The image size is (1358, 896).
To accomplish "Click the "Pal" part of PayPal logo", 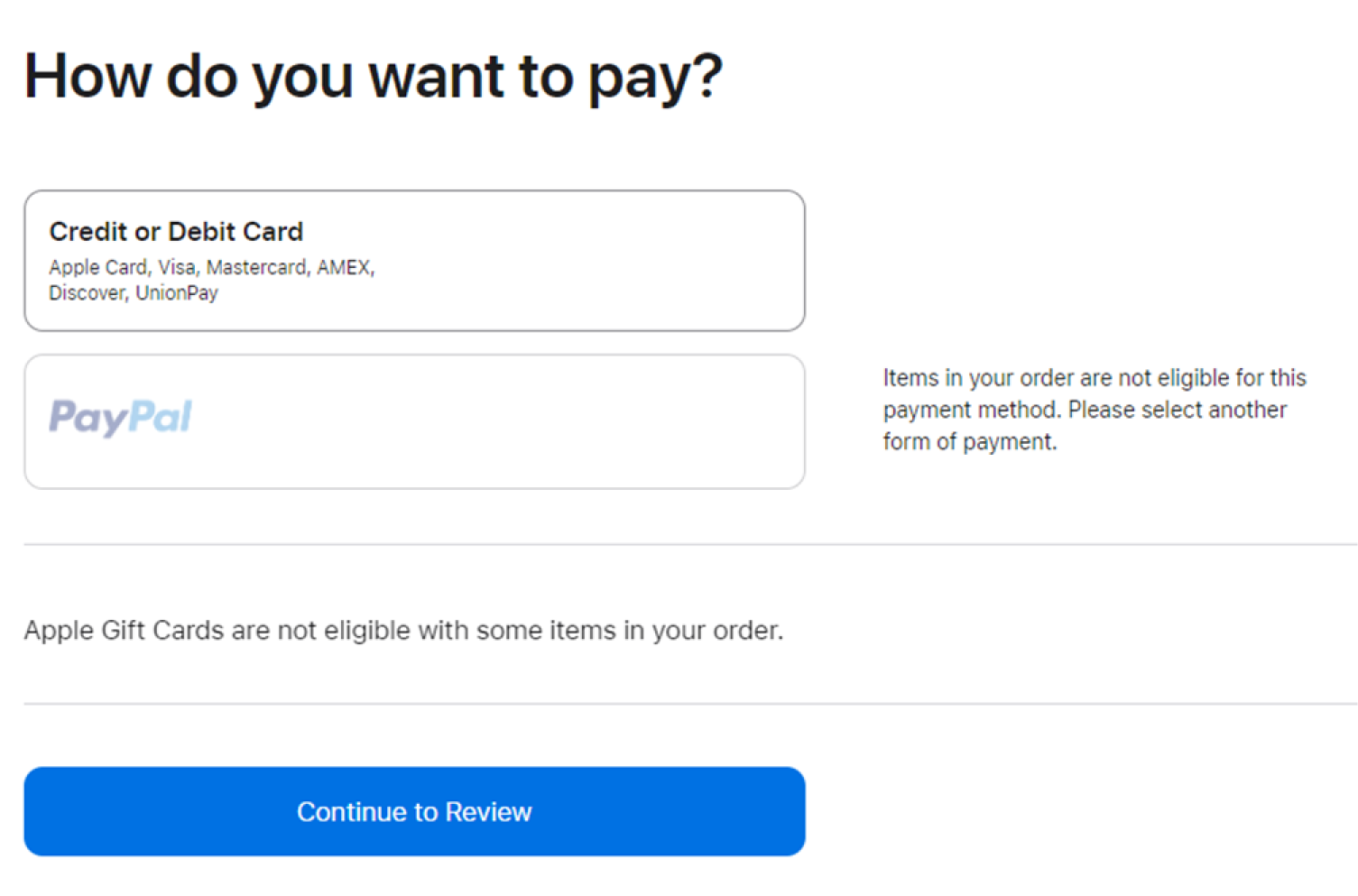I will (x=160, y=417).
